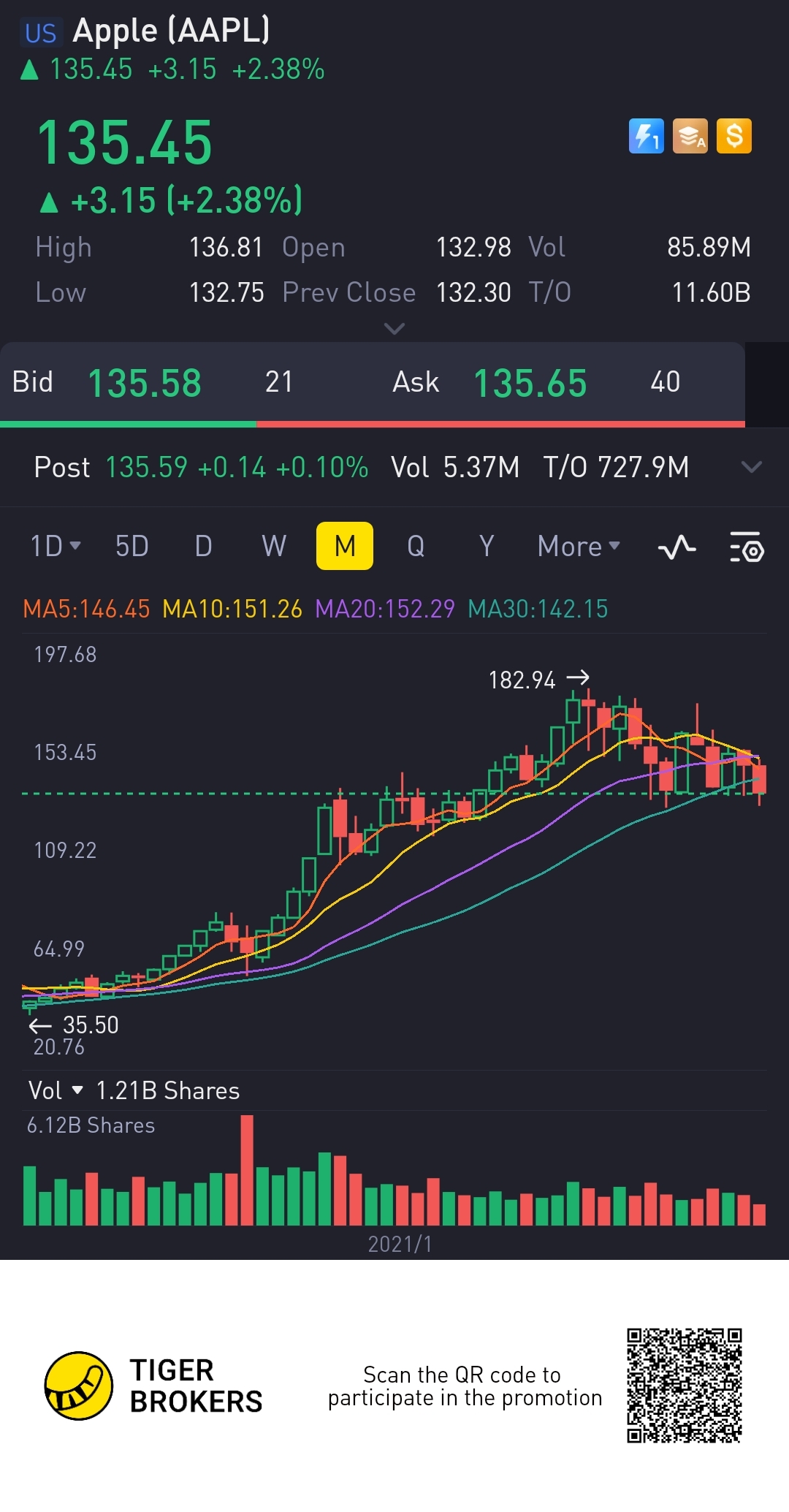The height and width of the screenshot is (1512, 789).
Task: Tap Scan the QR code promotion text
Action: tap(465, 1386)
